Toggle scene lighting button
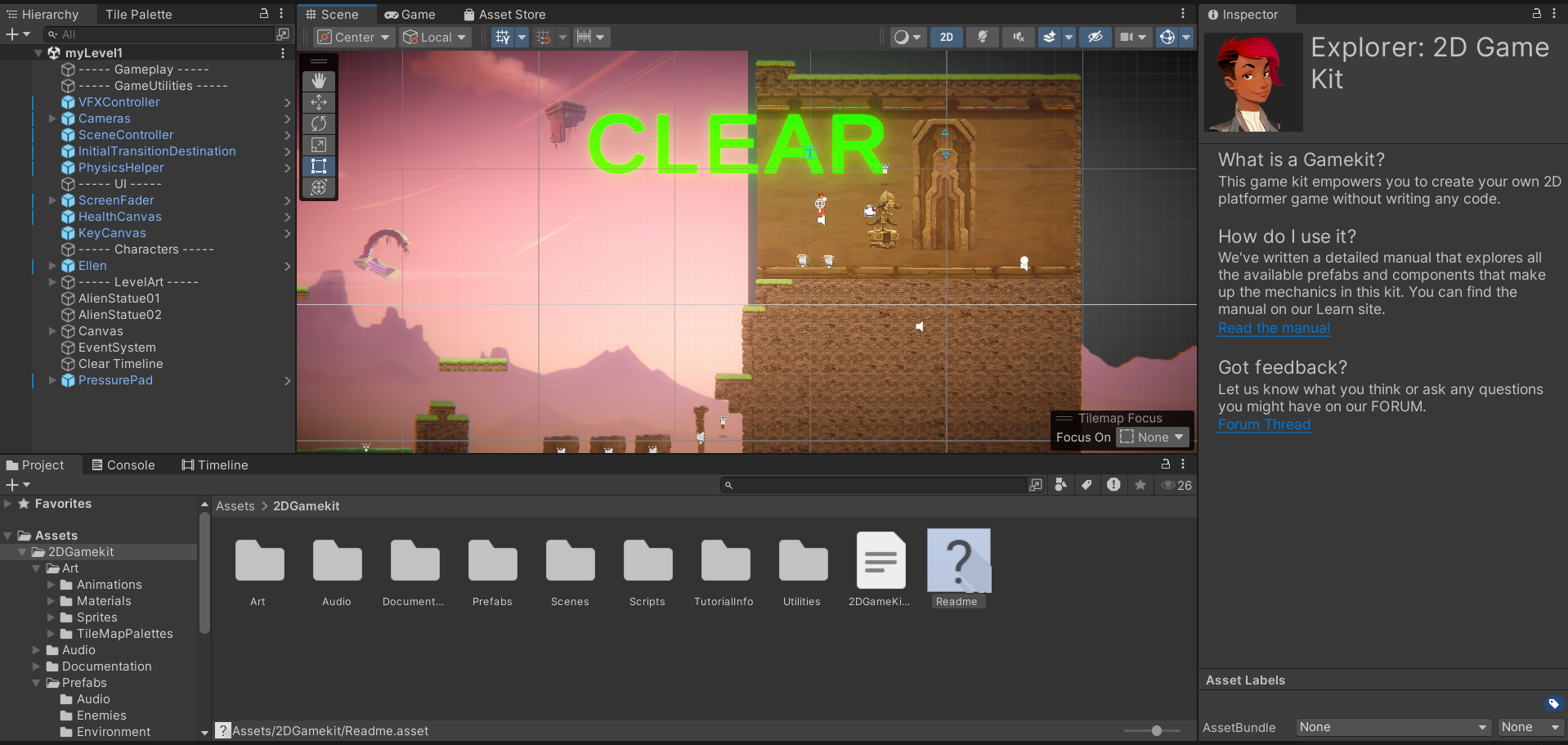1568x745 pixels. point(983,37)
